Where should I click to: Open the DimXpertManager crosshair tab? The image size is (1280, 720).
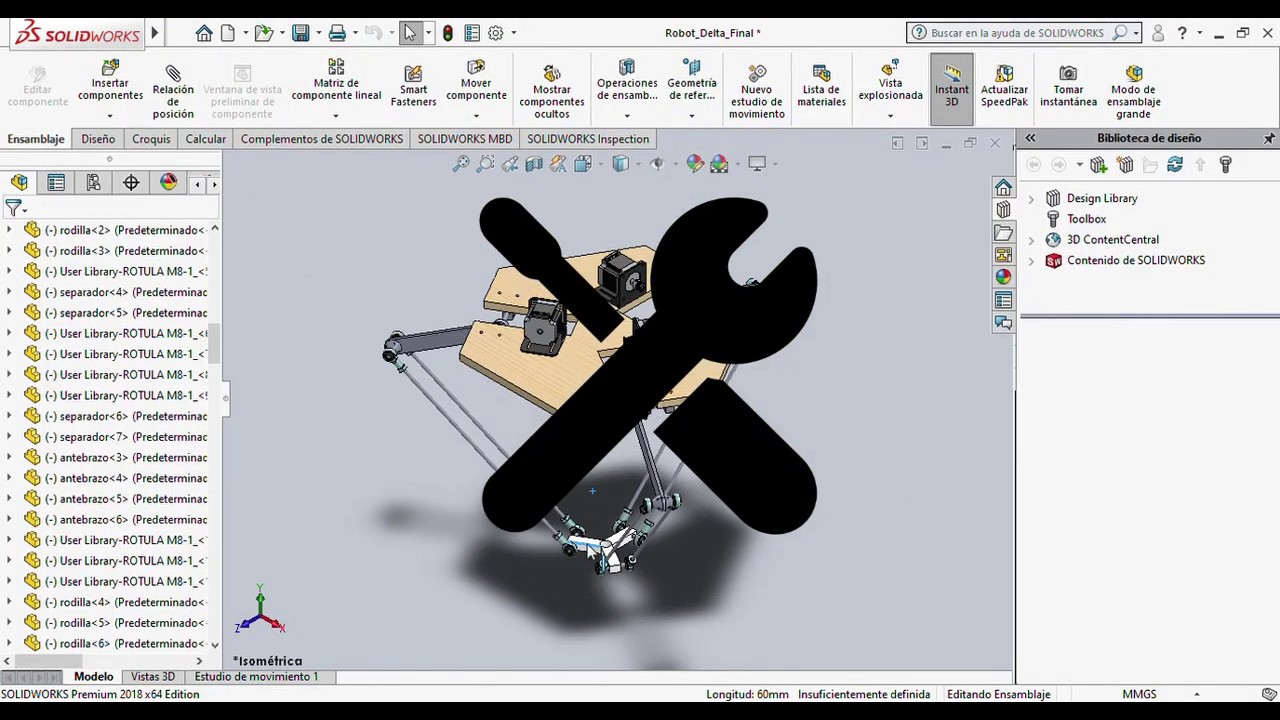coord(131,182)
